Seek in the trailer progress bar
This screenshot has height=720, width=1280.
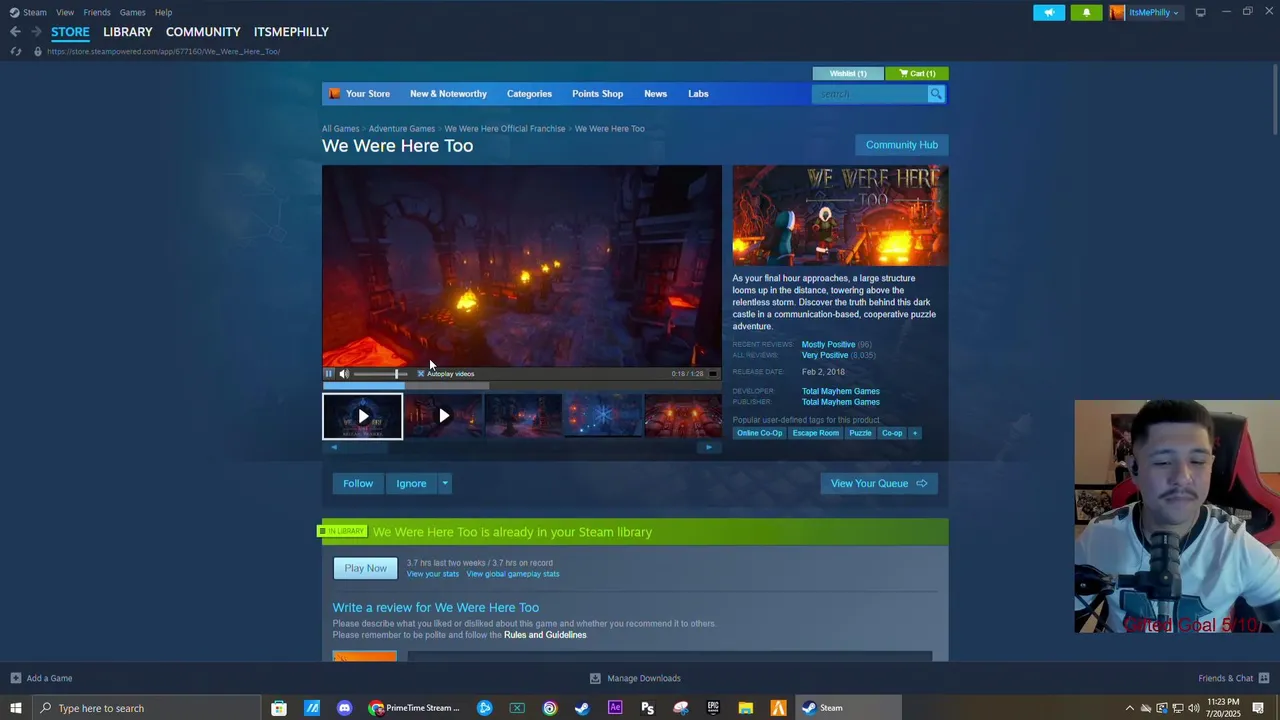tap(521, 385)
